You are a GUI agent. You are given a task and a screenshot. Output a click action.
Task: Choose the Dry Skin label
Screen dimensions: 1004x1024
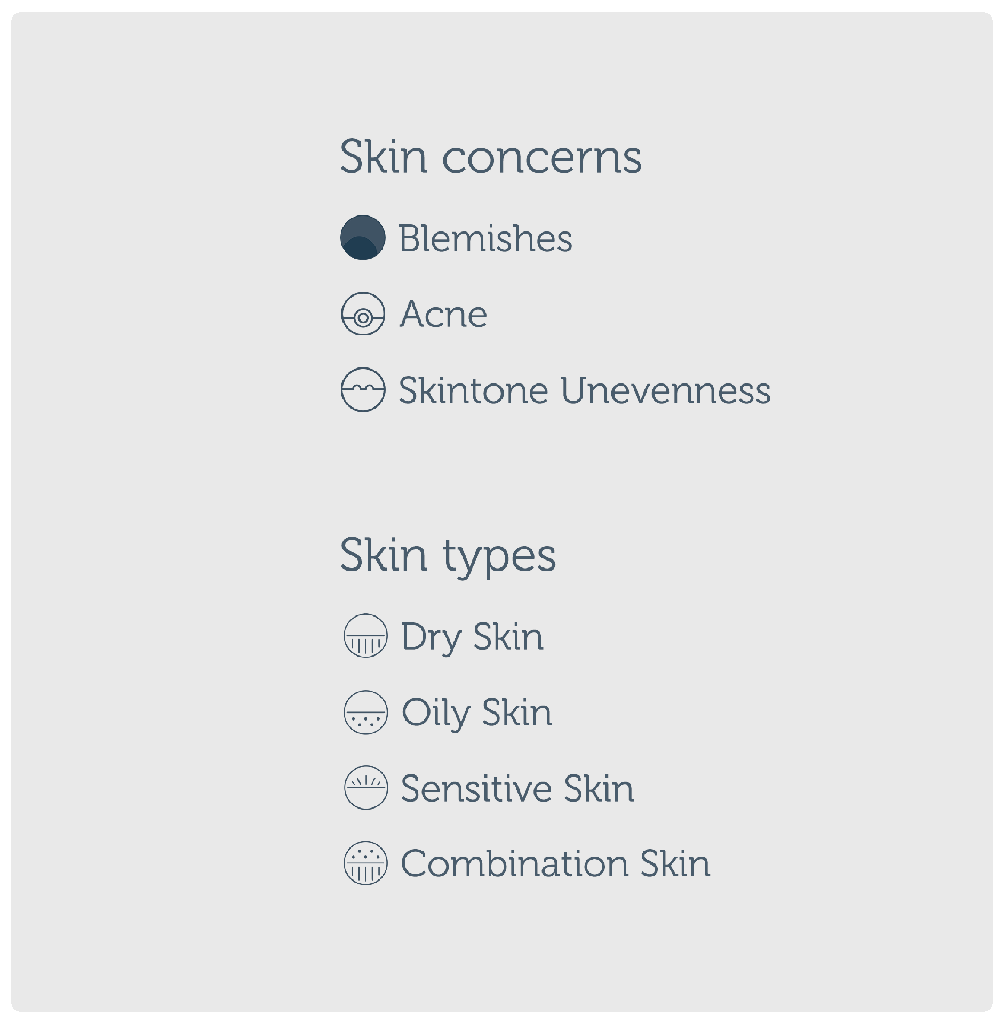point(472,638)
